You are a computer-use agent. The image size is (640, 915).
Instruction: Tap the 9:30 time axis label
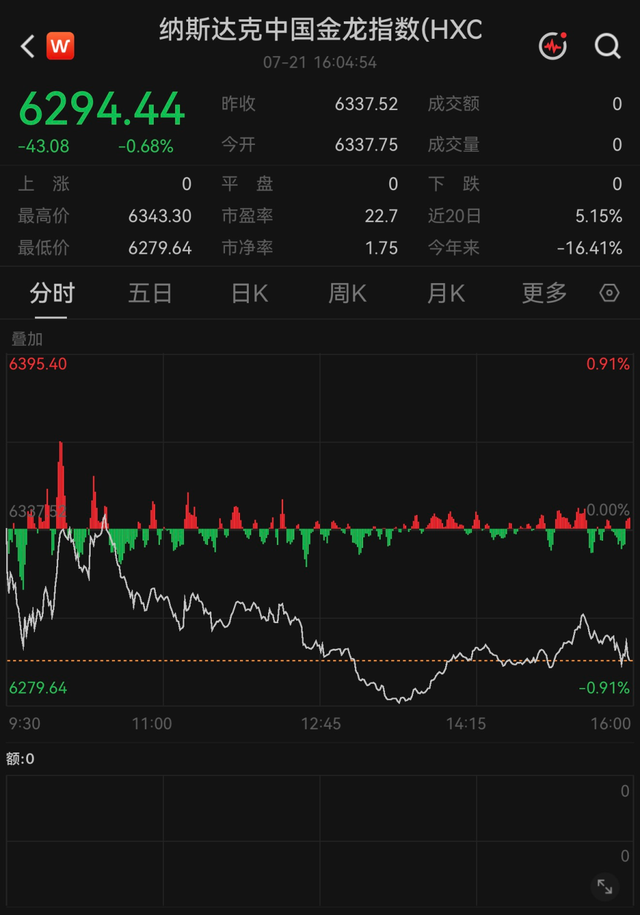tap(25, 724)
